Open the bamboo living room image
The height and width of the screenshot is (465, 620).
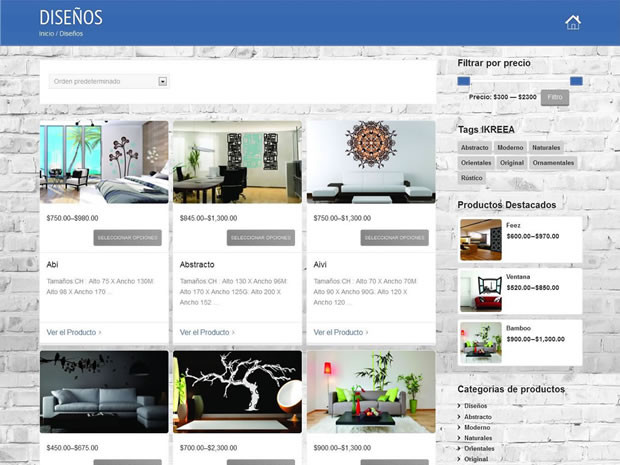pyautogui.click(x=371, y=392)
